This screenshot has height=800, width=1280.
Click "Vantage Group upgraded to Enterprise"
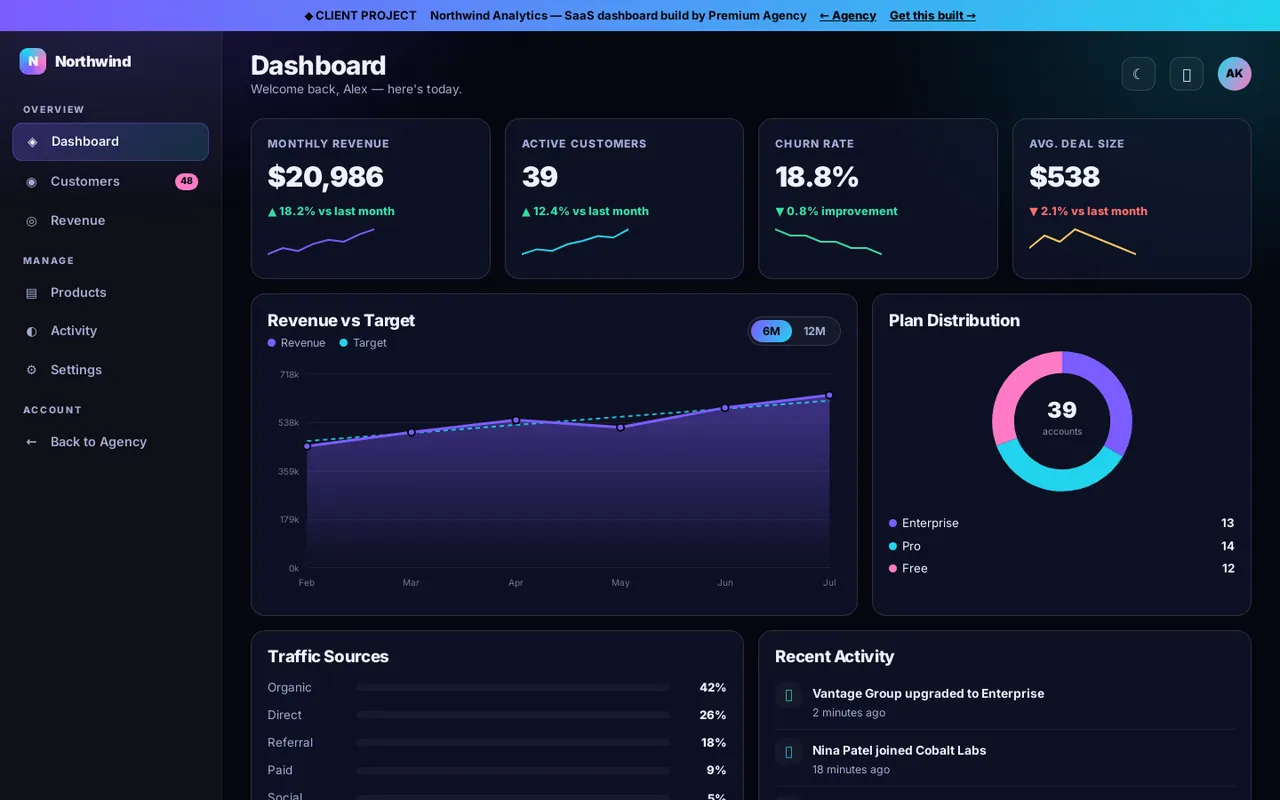tap(928, 694)
